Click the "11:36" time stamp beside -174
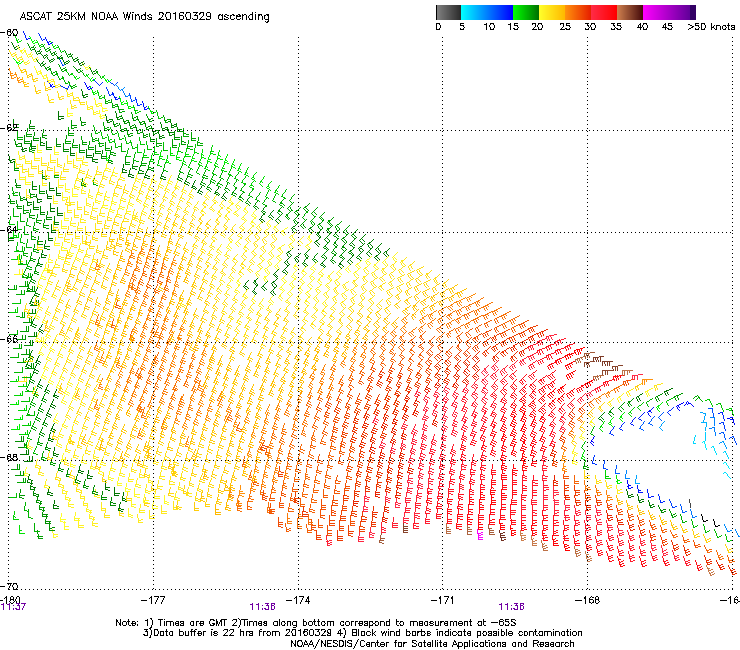 click(262, 607)
